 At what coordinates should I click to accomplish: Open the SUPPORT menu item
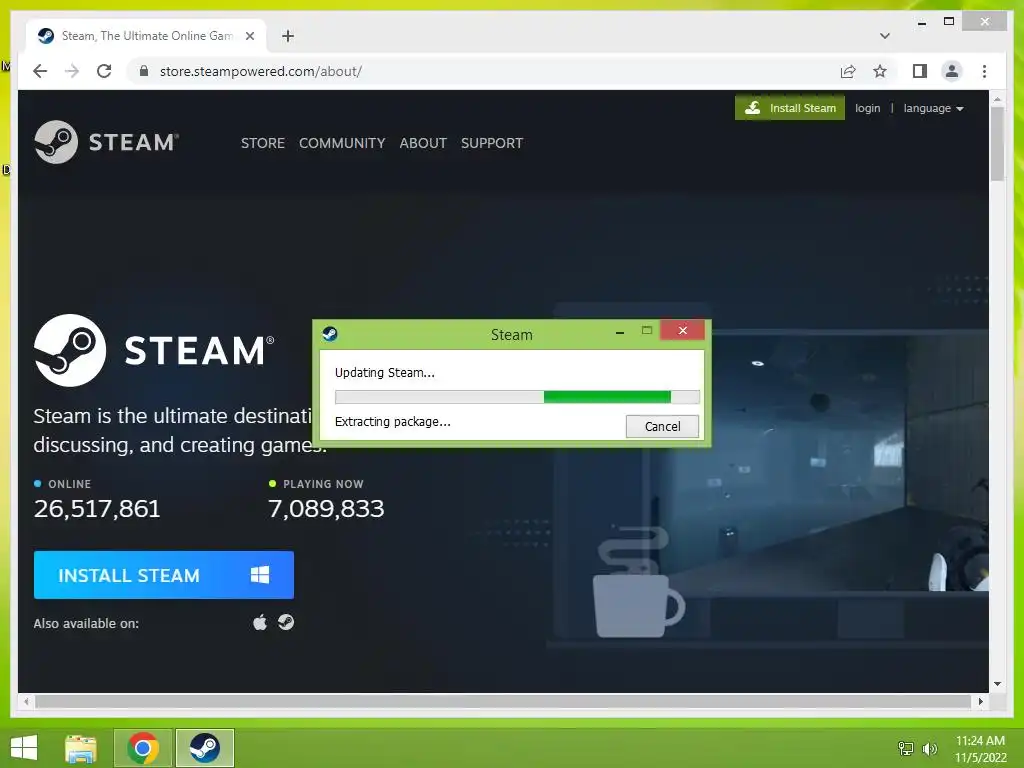pos(492,143)
